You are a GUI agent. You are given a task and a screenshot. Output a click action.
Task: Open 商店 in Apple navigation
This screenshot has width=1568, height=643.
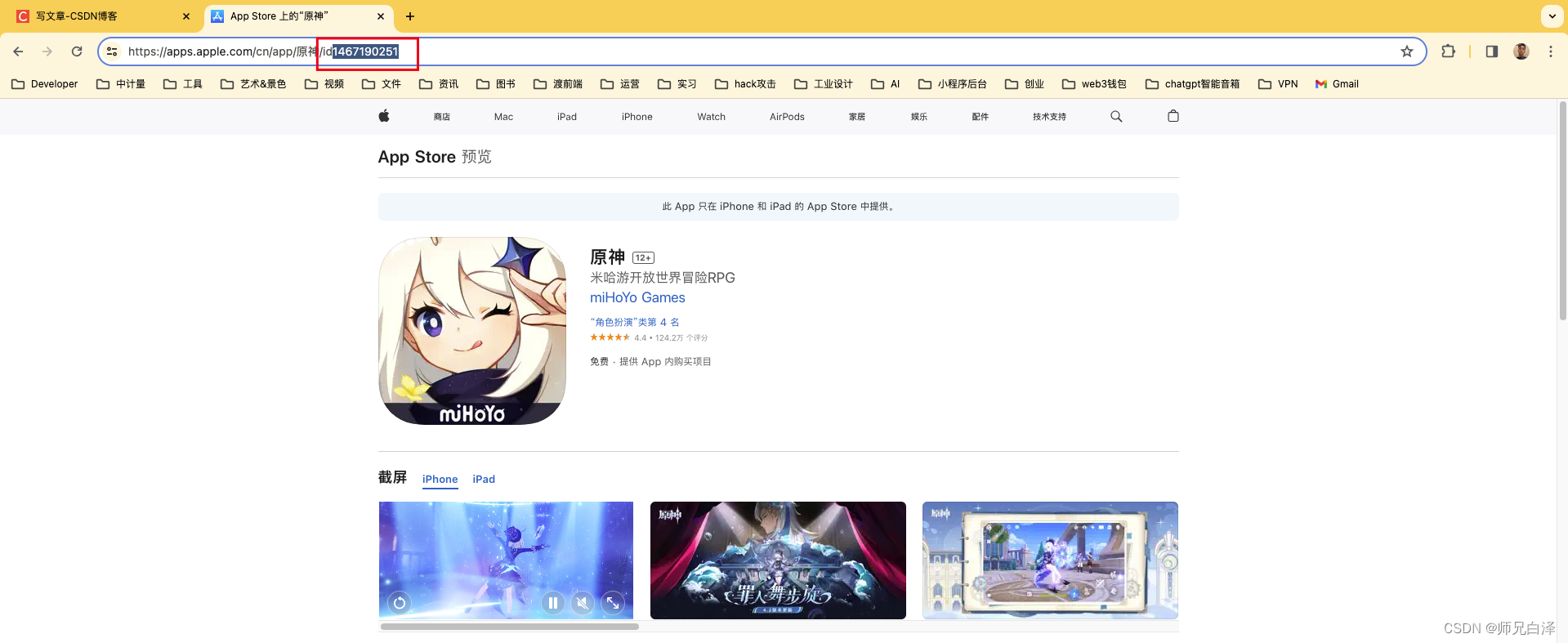coord(442,117)
